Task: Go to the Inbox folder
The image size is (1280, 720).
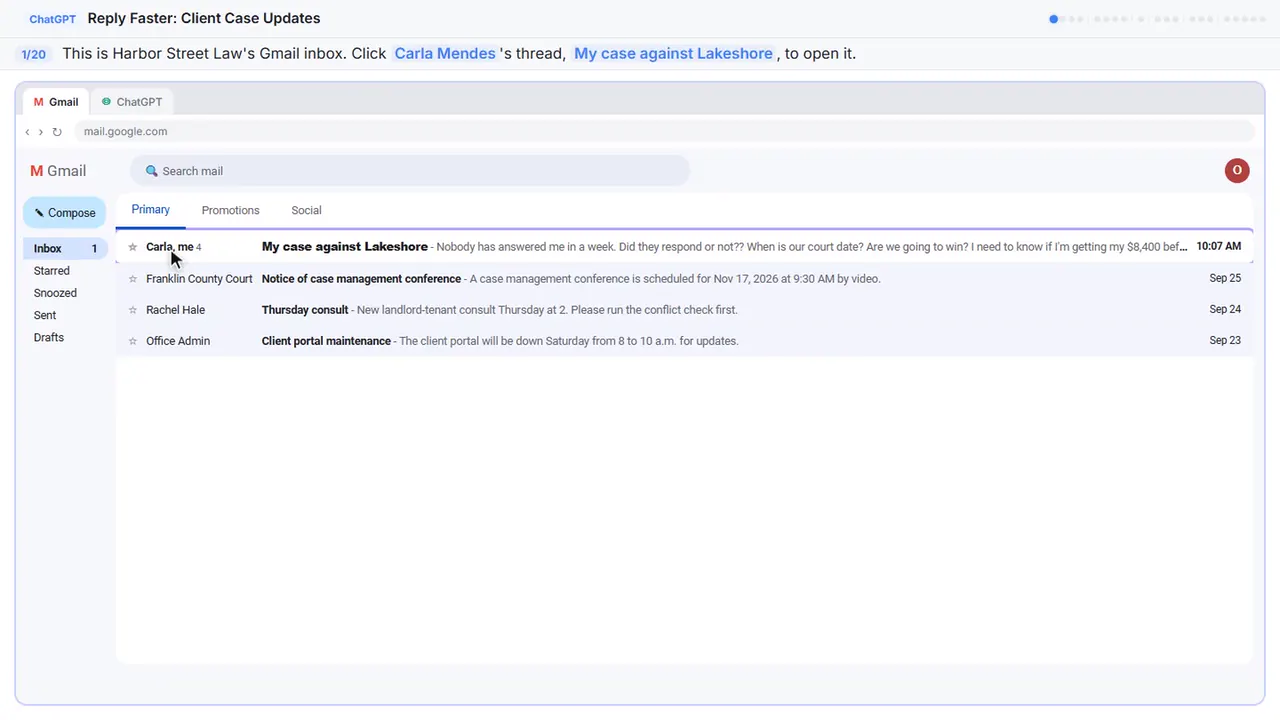Action: 65,249
